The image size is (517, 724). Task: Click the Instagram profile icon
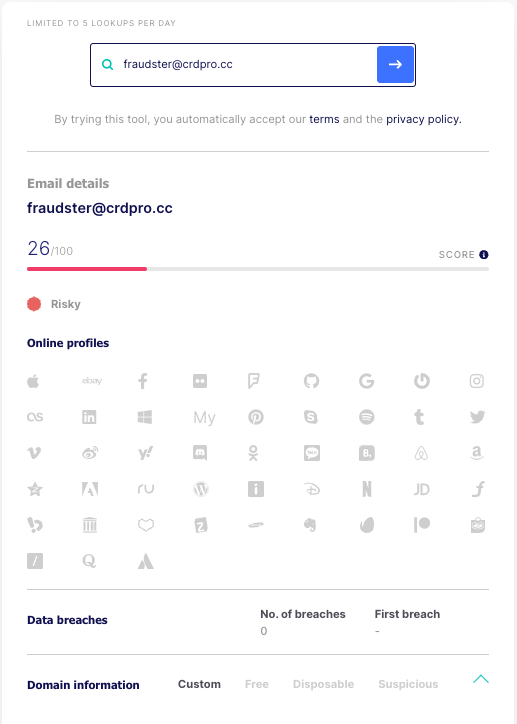point(477,381)
